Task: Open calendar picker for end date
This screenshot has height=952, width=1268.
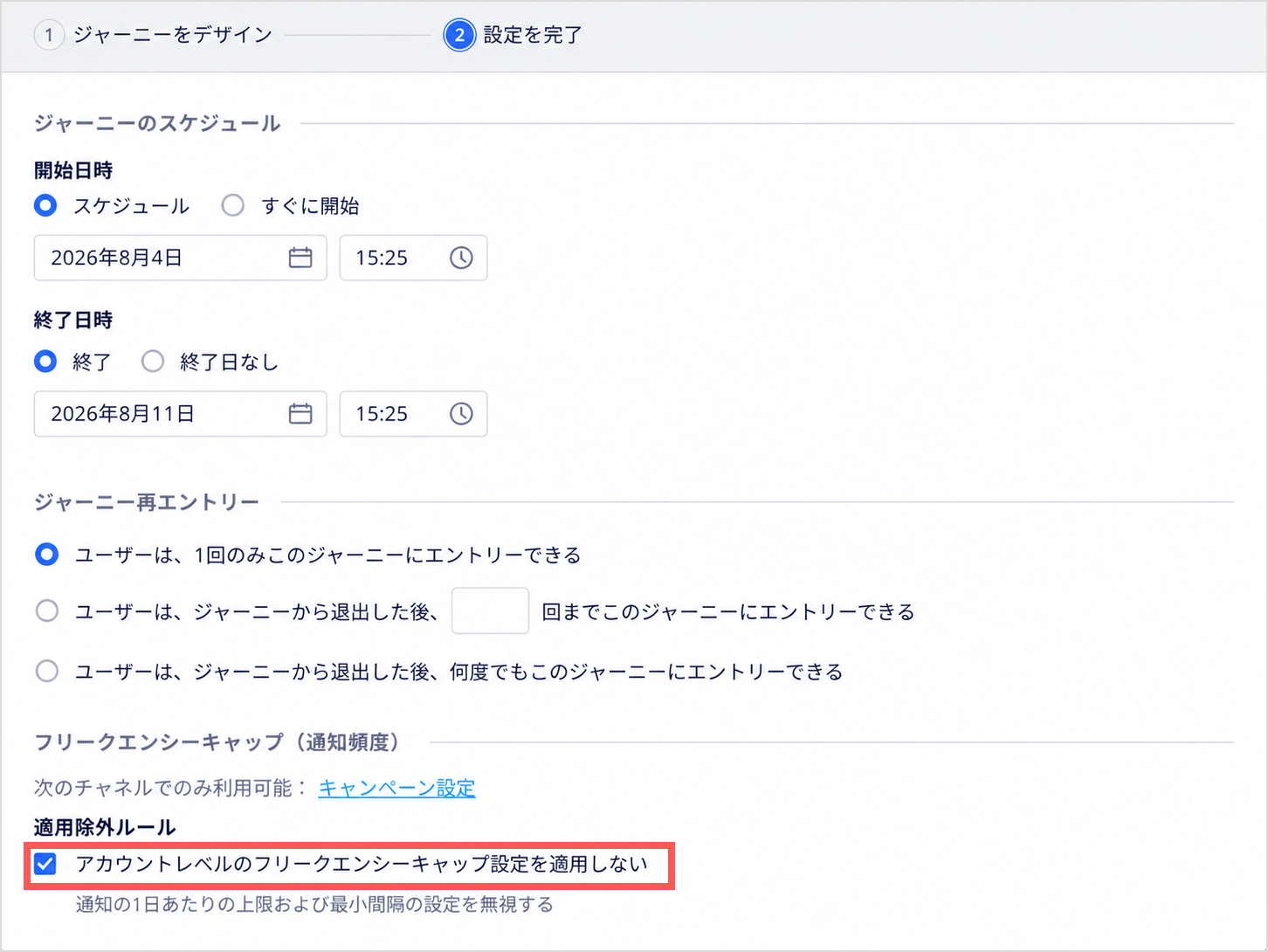Action: [300, 413]
